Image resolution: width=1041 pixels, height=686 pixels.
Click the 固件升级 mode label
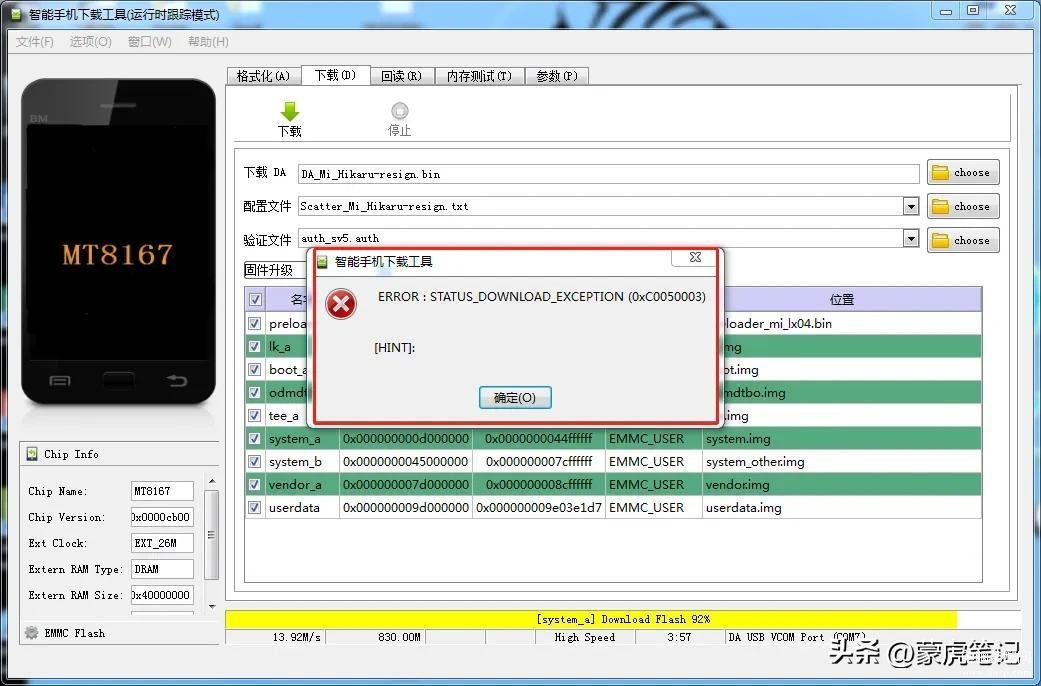click(x=268, y=270)
